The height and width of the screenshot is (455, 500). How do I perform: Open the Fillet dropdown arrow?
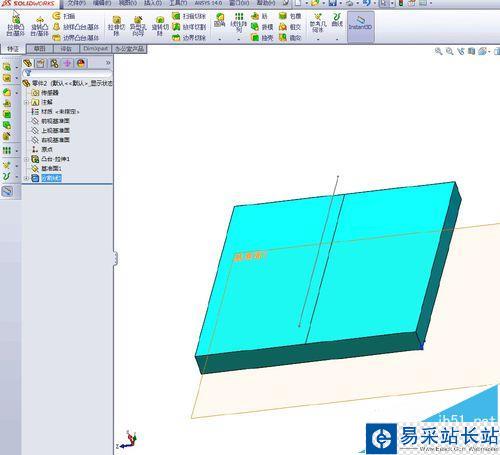tap(220, 39)
